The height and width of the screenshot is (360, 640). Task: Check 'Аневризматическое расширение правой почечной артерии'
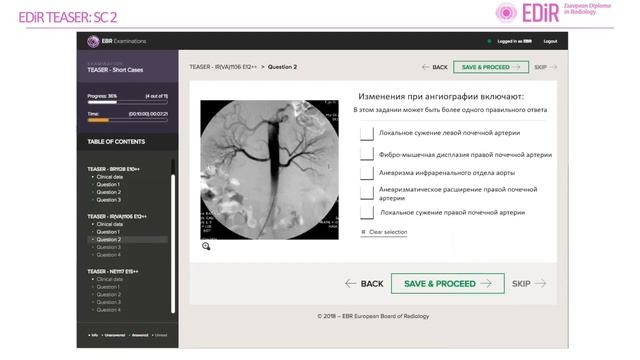(367, 193)
